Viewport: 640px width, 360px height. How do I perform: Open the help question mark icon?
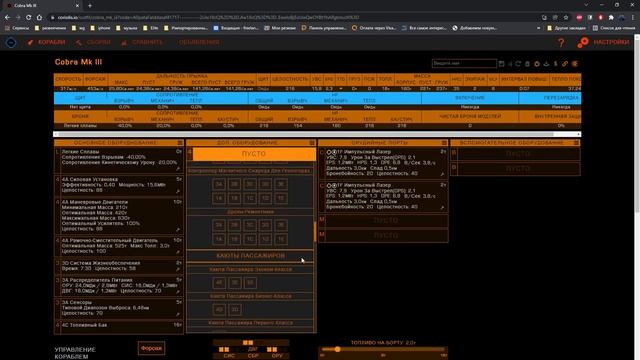click(561, 42)
